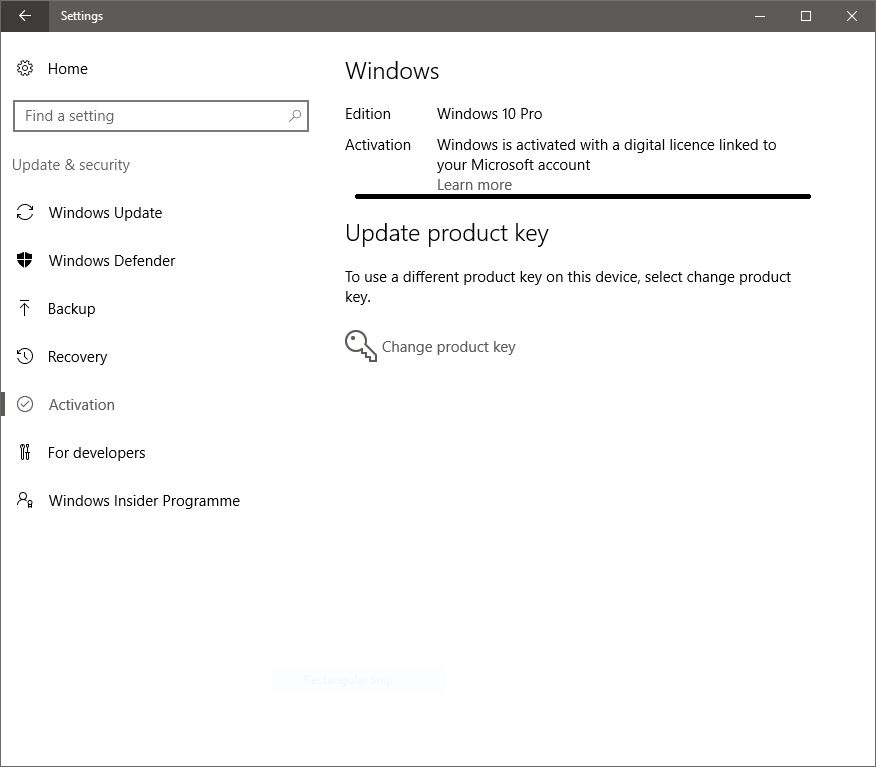Image resolution: width=876 pixels, height=767 pixels.
Task: Click the Windows Defender shield icon
Action: (x=25, y=260)
